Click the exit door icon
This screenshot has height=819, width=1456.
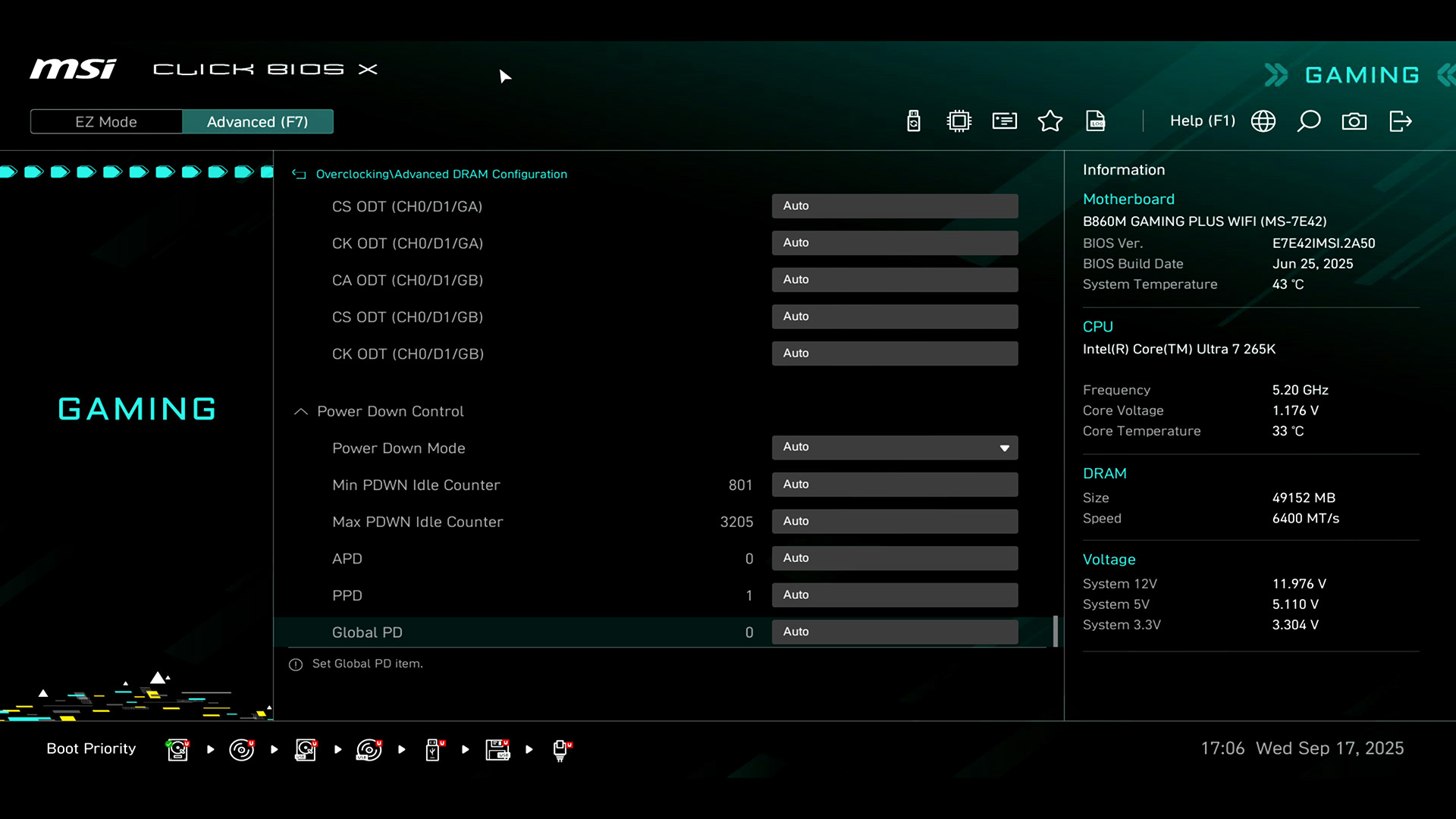1400,121
